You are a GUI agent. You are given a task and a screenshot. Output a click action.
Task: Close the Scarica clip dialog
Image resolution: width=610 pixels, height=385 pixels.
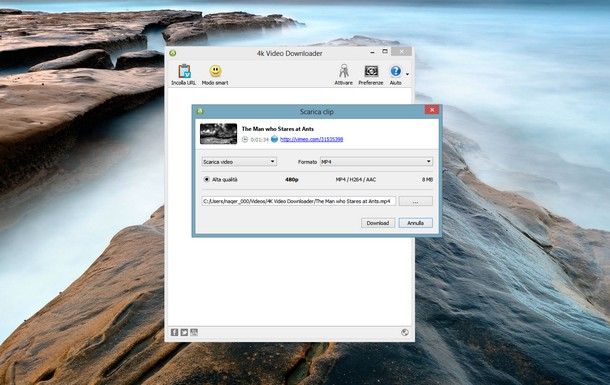[432, 110]
